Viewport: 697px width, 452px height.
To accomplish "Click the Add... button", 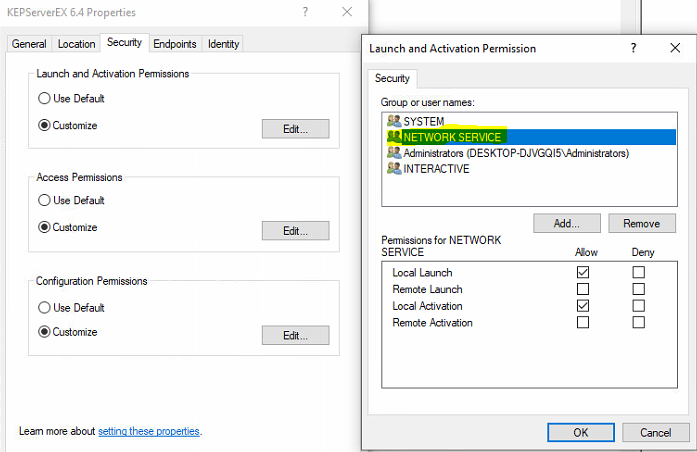I will click(567, 223).
